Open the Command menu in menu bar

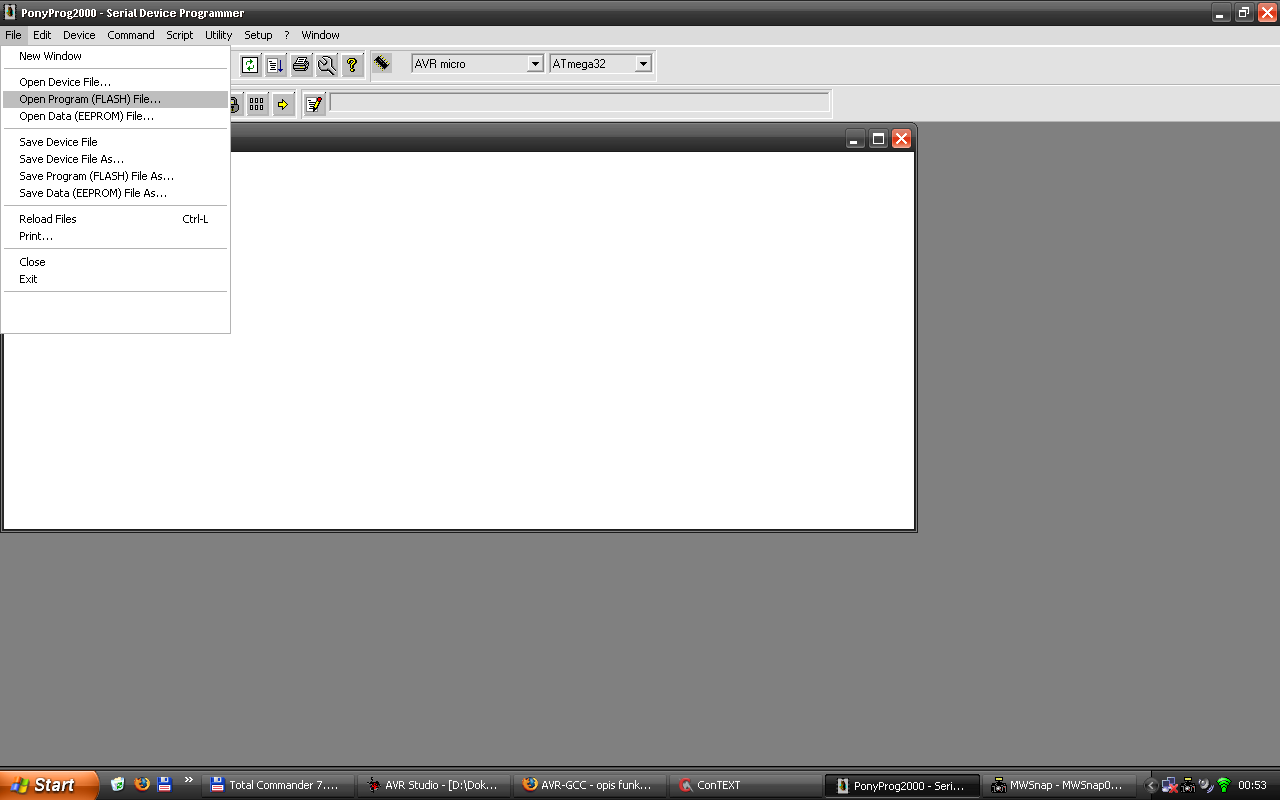coord(131,35)
